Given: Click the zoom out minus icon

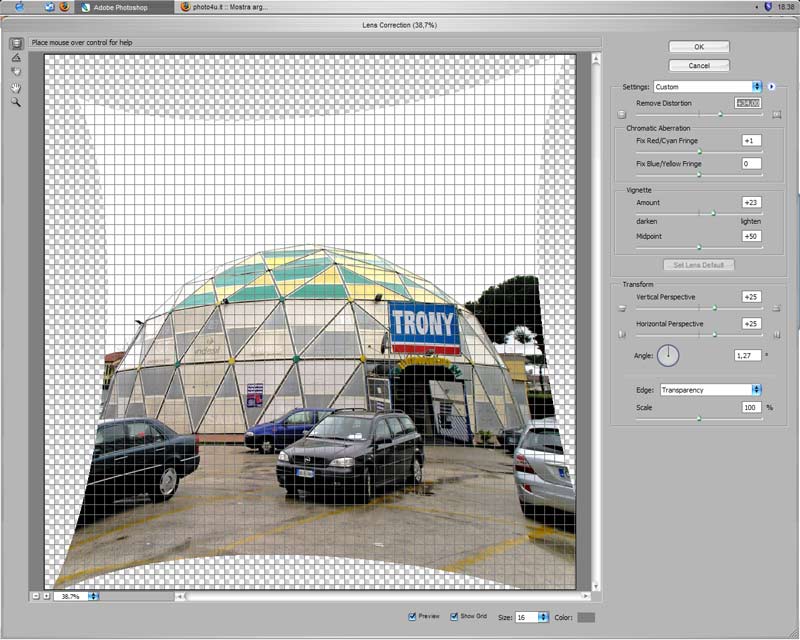Looking at the screenshot, I should [x=36, y=594].
